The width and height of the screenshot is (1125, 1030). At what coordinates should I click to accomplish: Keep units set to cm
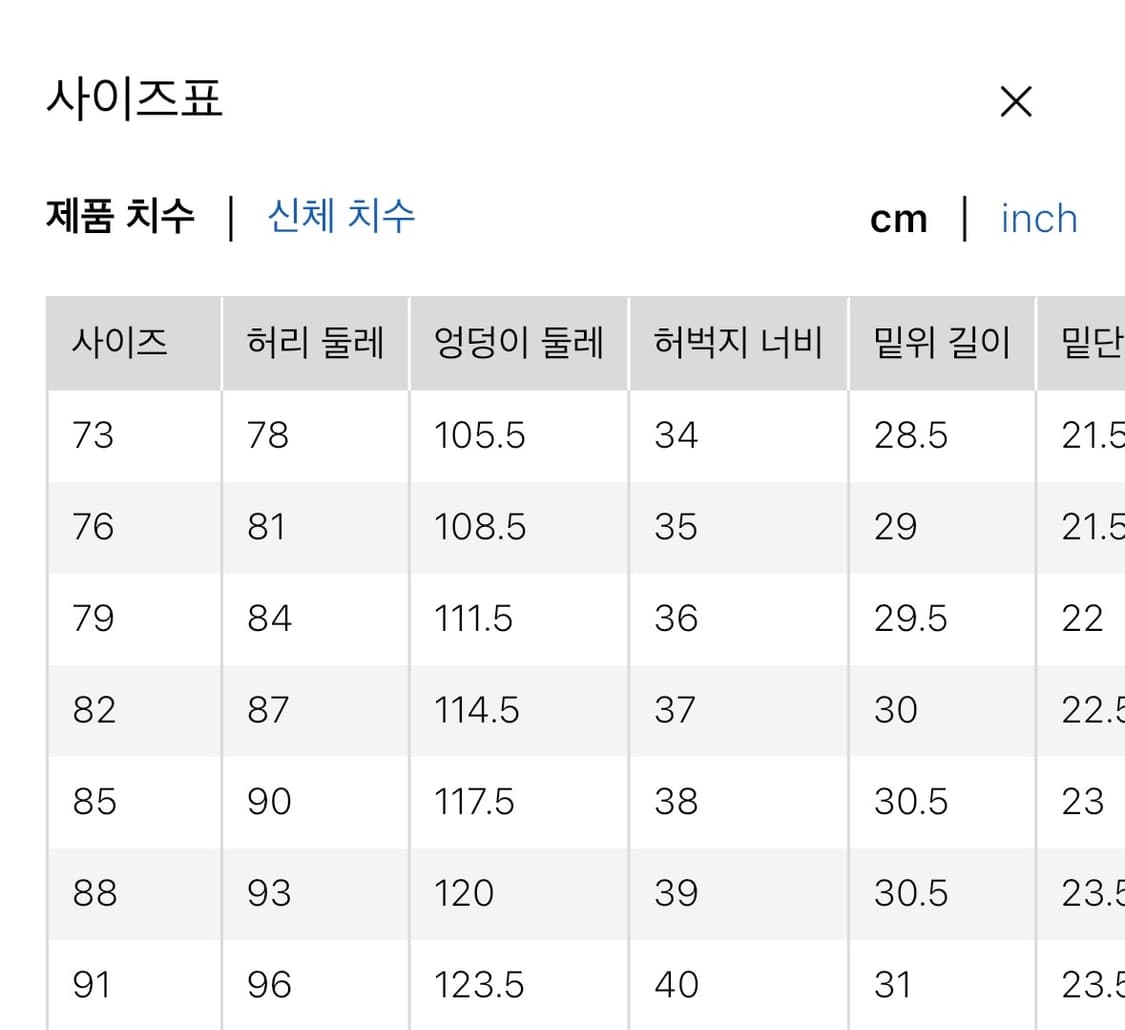pos(899,218)
